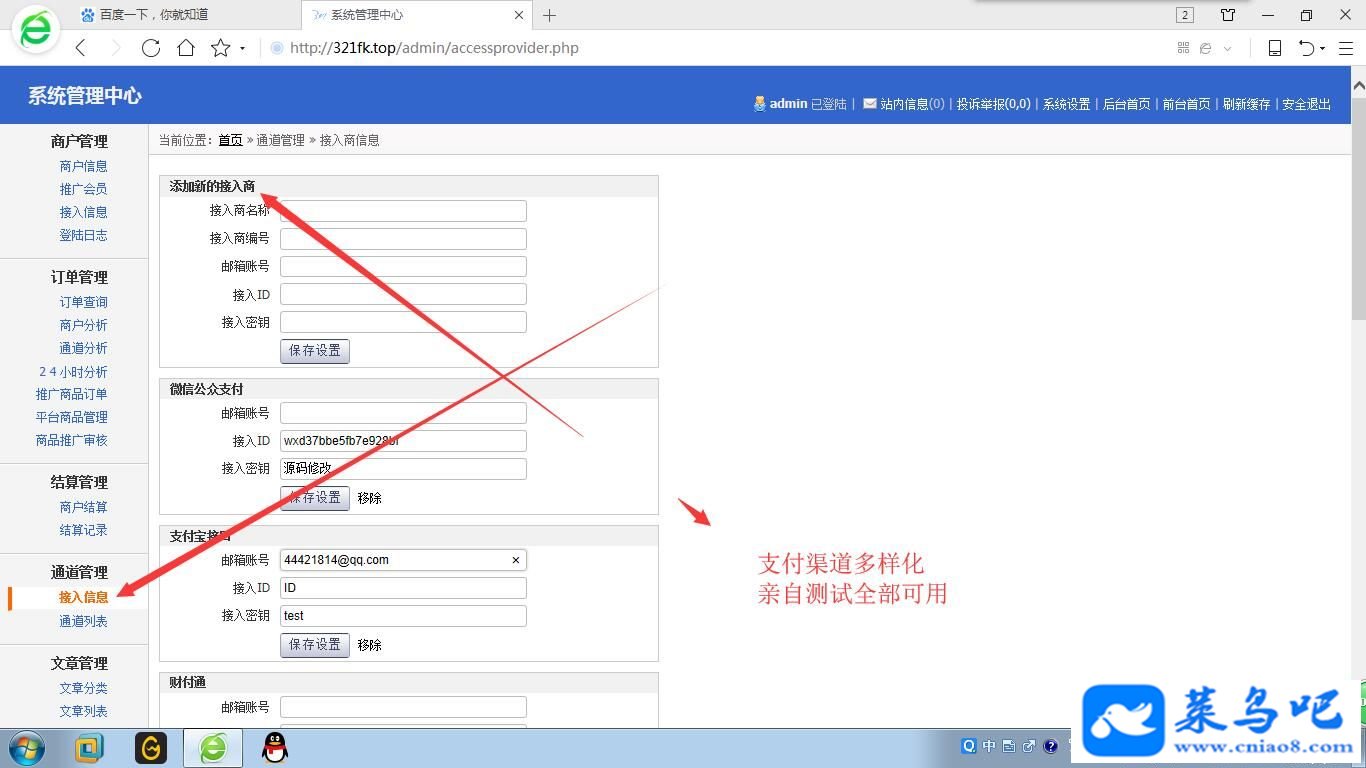
Task: Go to browser home page icon
Action: coord(185,48)
